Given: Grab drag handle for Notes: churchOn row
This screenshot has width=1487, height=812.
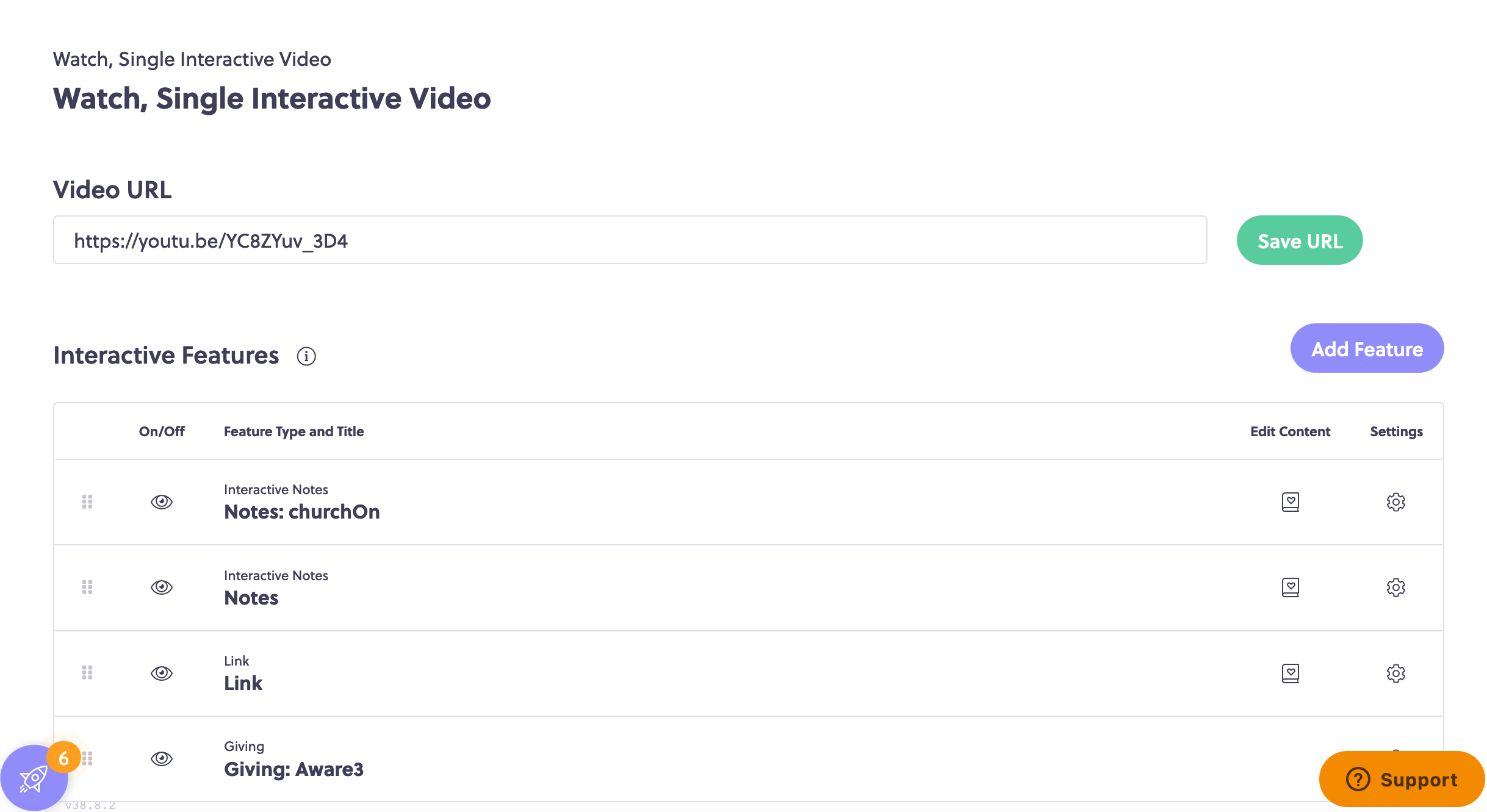Looking at the screenshot, I should pyautogui.click(x=87, y=501).
